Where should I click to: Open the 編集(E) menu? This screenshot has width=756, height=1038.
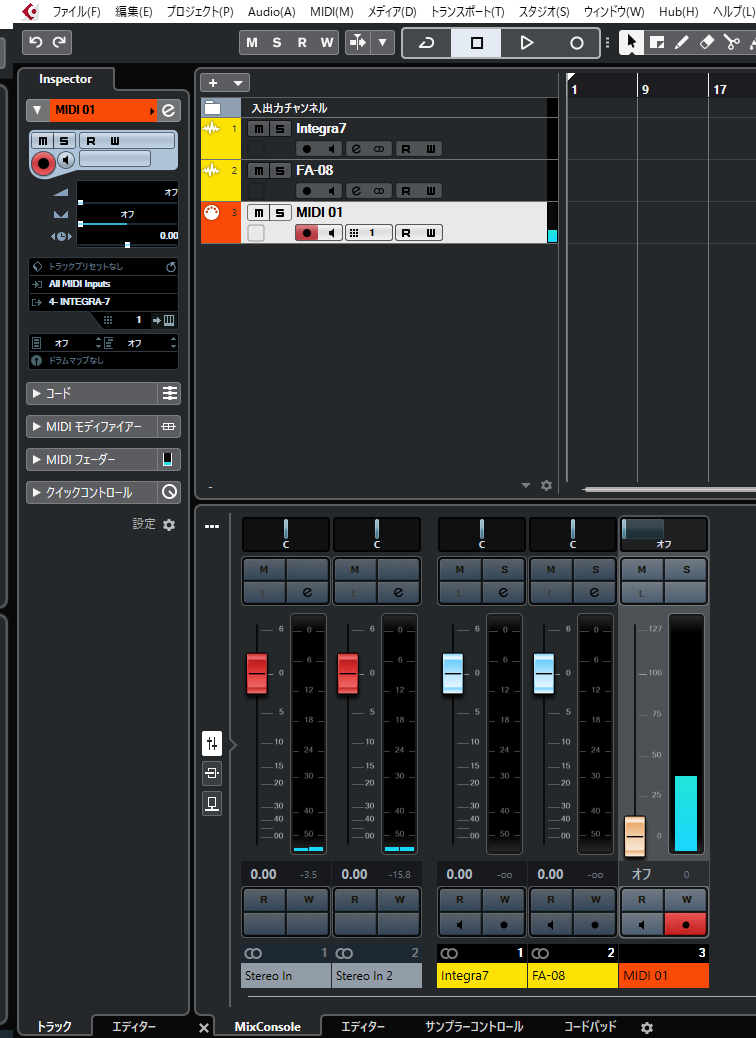point(133,11)
